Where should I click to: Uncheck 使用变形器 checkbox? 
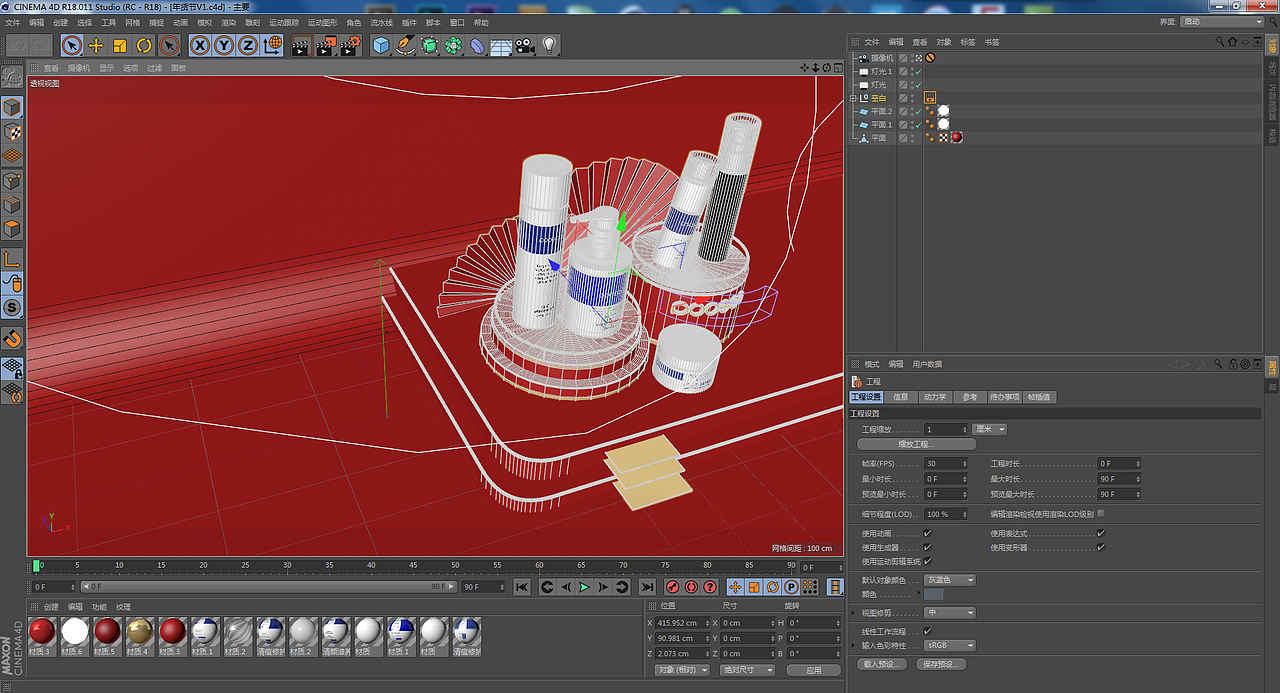point(1100,547)
